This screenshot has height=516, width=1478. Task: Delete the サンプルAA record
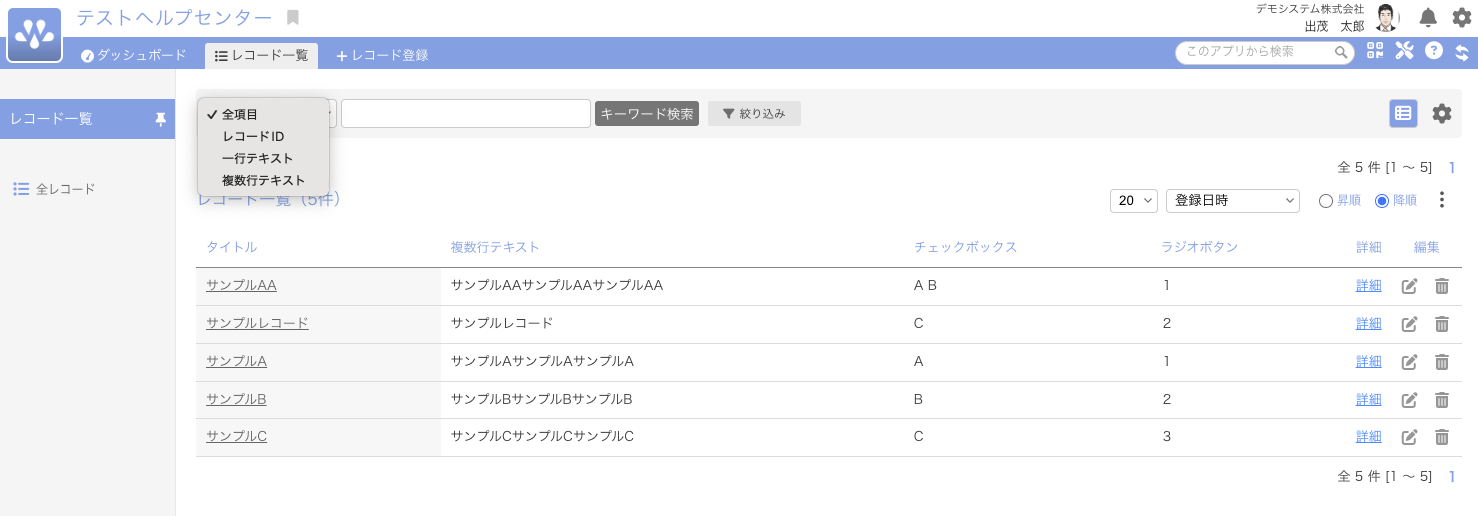[1442, 286]
